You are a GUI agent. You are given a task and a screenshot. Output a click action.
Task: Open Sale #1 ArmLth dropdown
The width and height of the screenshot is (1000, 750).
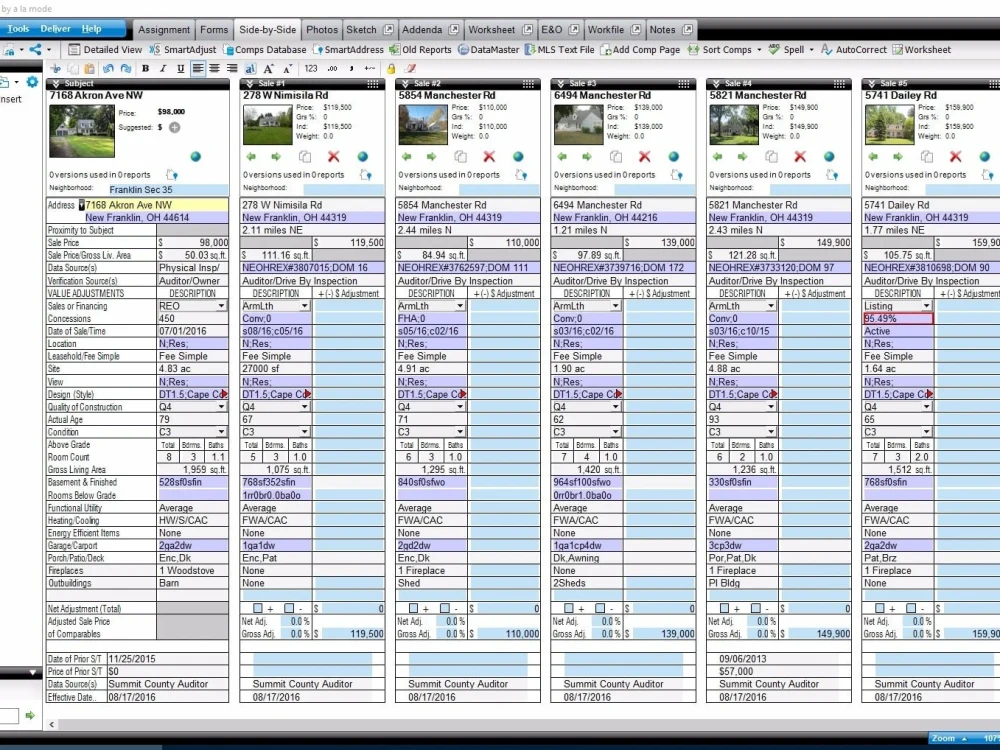tap(305, 305)
